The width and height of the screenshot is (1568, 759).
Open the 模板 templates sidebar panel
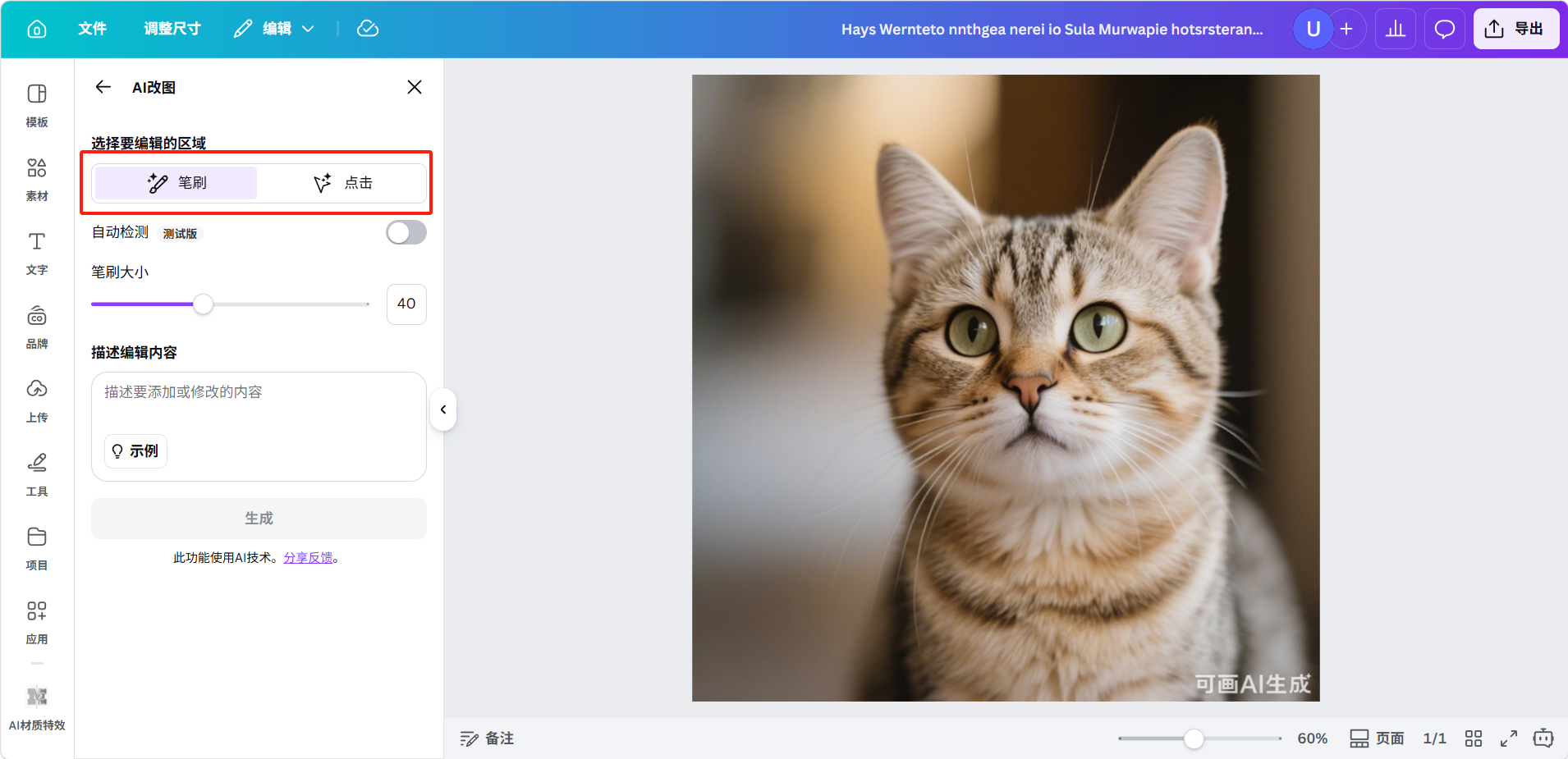coord(37,105)
